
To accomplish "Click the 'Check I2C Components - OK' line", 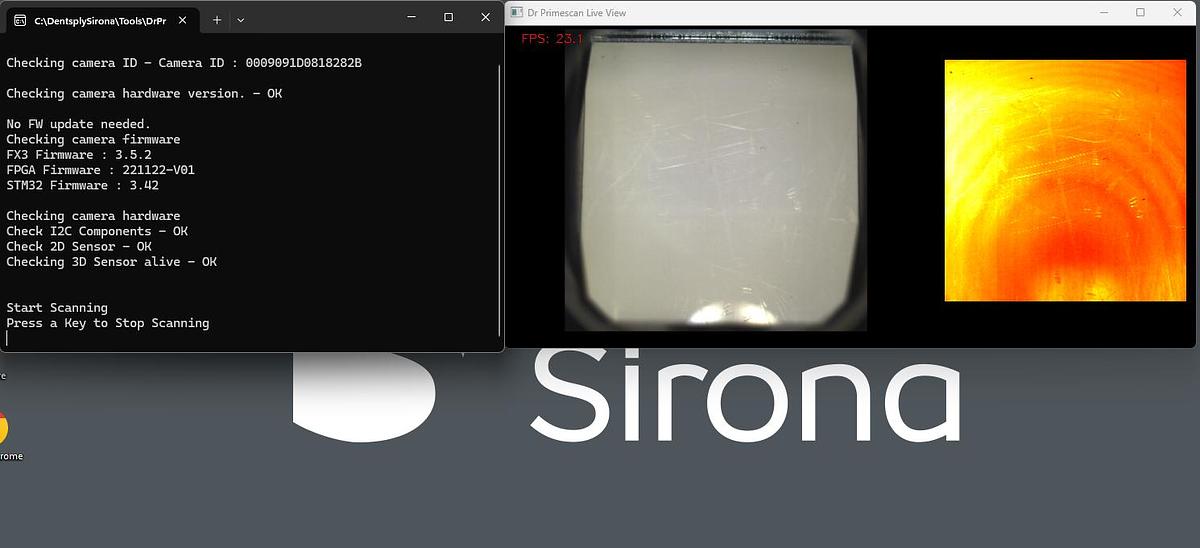I will pyautogui.click(x=97, y=231).
